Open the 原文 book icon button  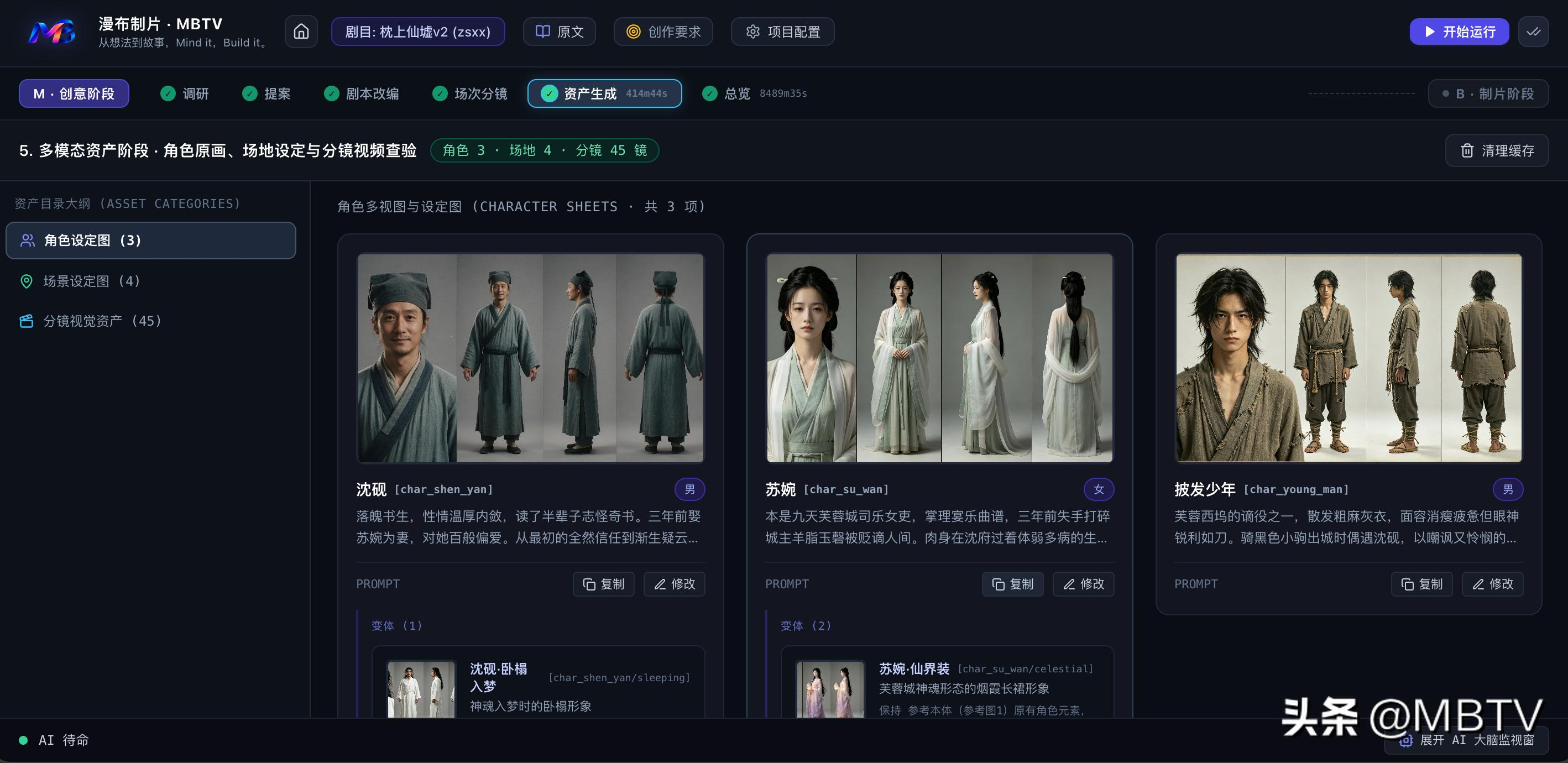coord(559,32)
